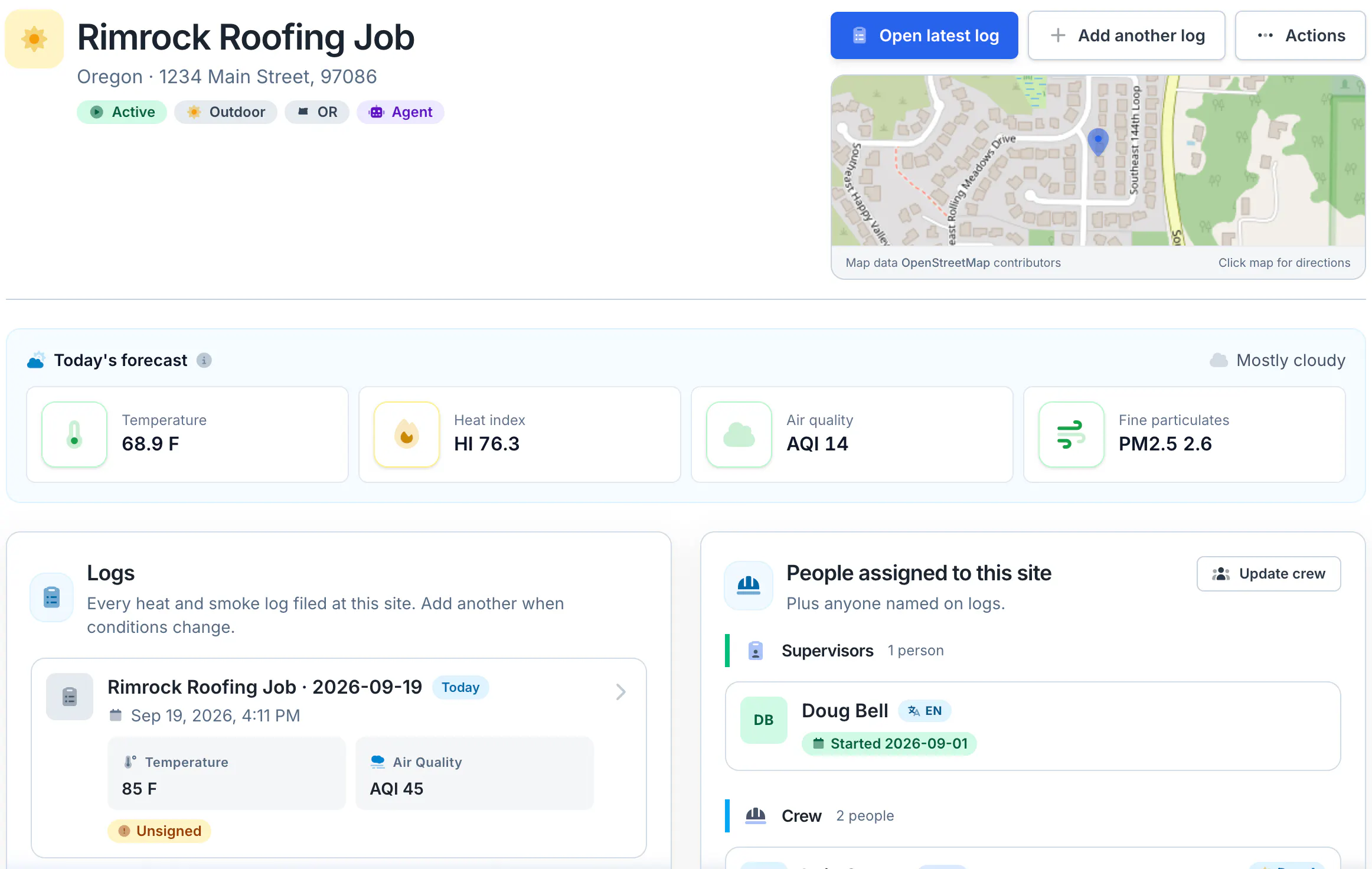Screen dimensions: 1372x869
Task: Click the Started 2026-09-01 tag
Action: [889, 744]
